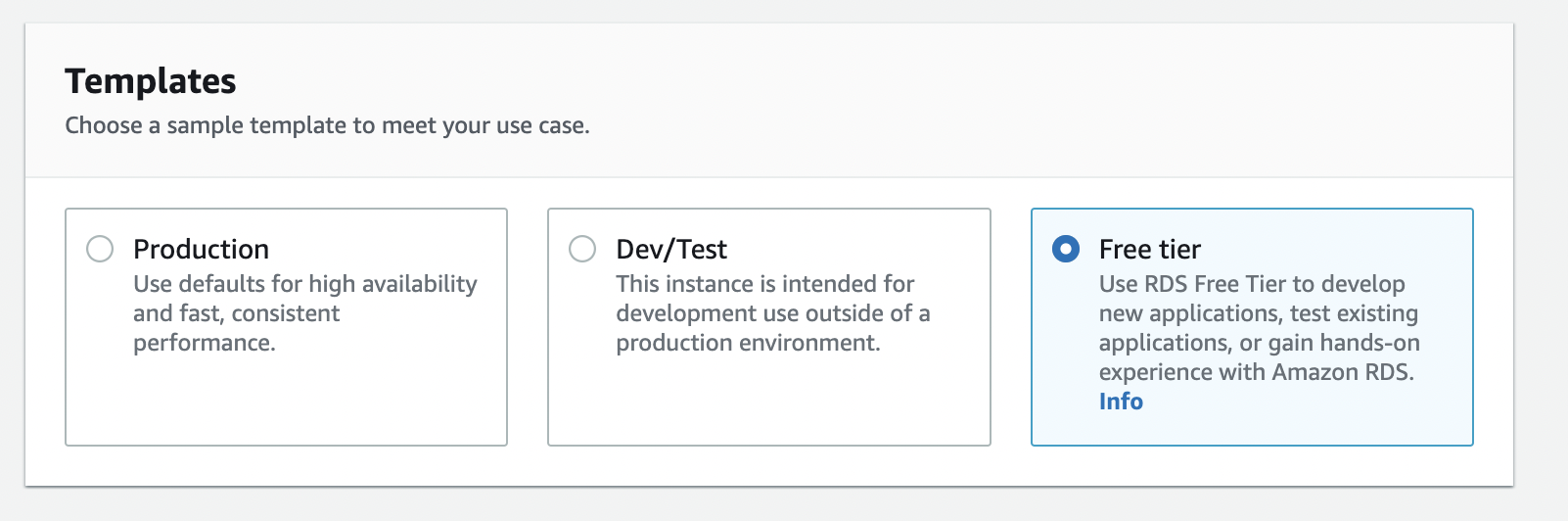Click "production environment" text in Dev/Test card

pyautogui.click(x=748, y=343)
